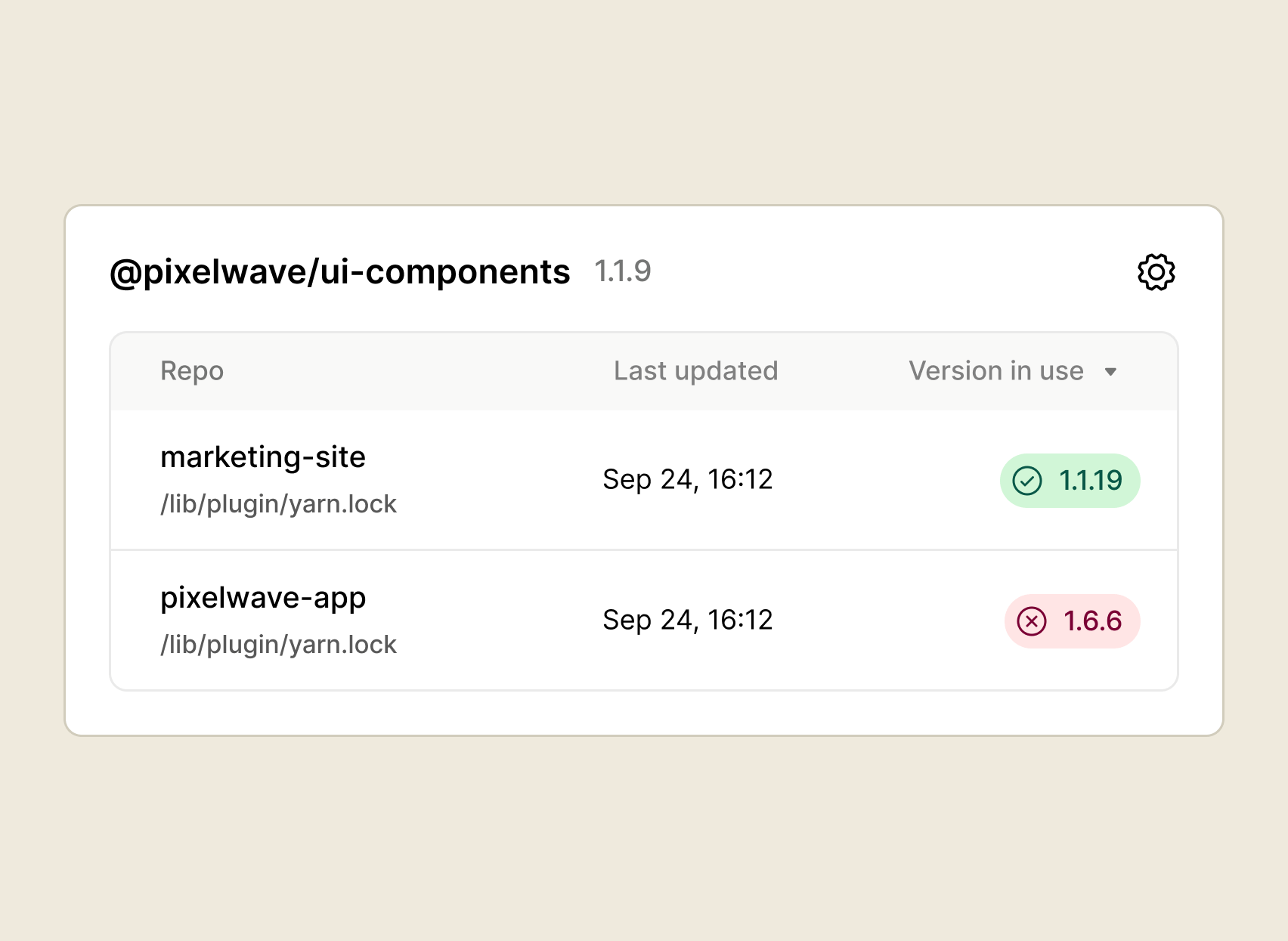Image resolution: width=1288 pixels, height=941 pixels.
Task: Click the /lib/plugin/yarn.lock path under marketing-site
Action: click(x=277, y=503)
